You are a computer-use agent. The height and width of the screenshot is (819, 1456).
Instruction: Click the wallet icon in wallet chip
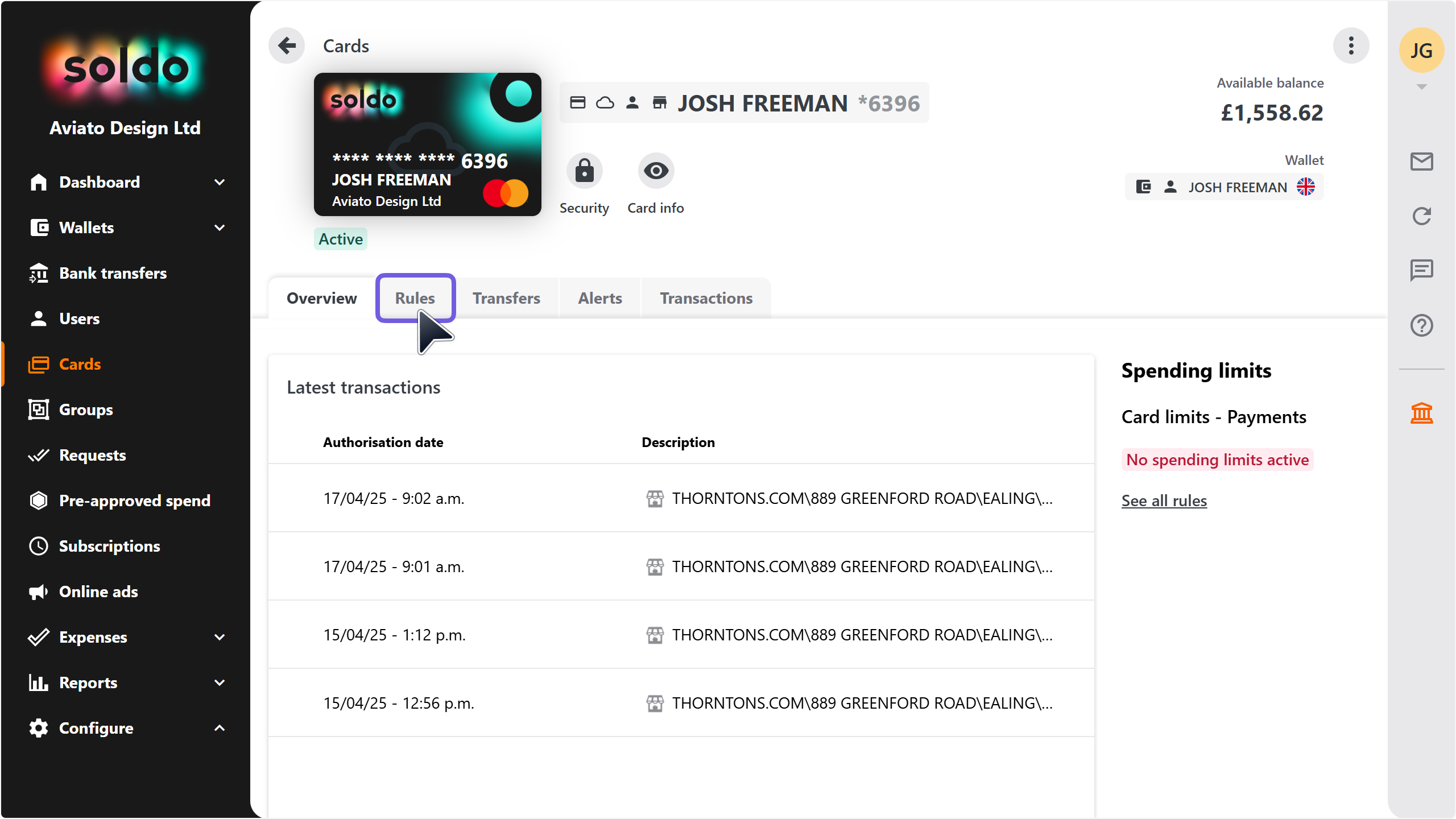1143,187
